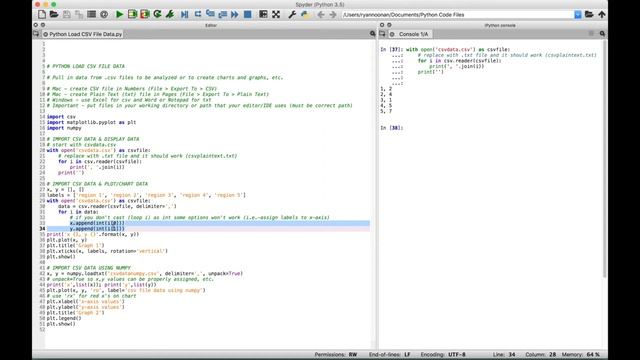
Task: Click the Save all files icon
Action: coord(79,14)
